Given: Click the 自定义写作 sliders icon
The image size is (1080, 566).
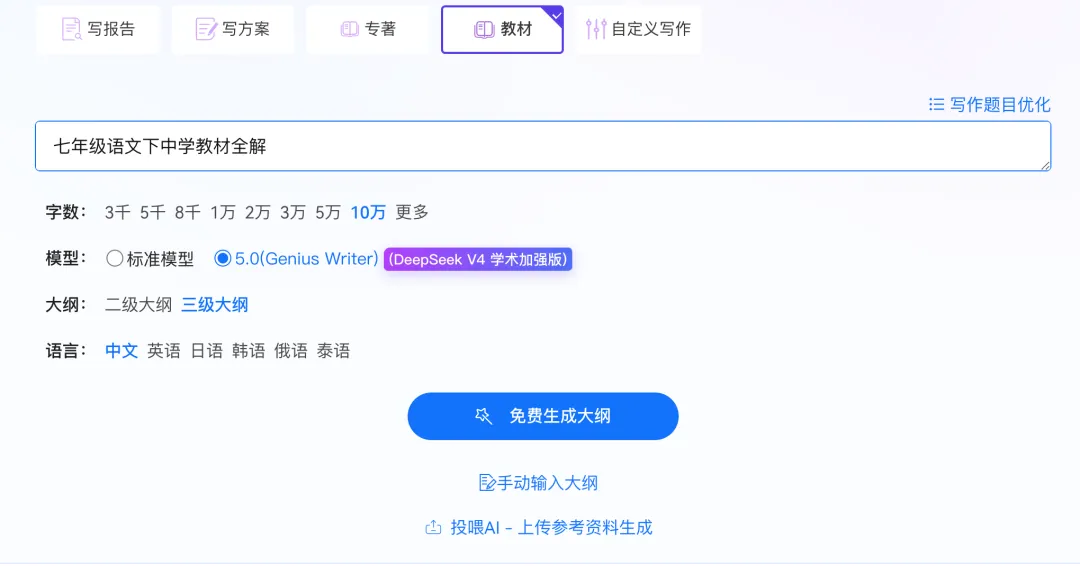Looking at the screenshot, I should (x=596, y=29).
